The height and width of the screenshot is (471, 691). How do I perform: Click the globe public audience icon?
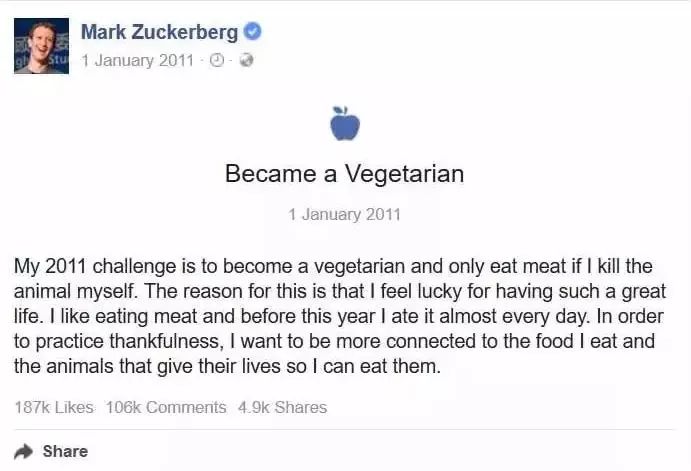(x=246, y=60)
